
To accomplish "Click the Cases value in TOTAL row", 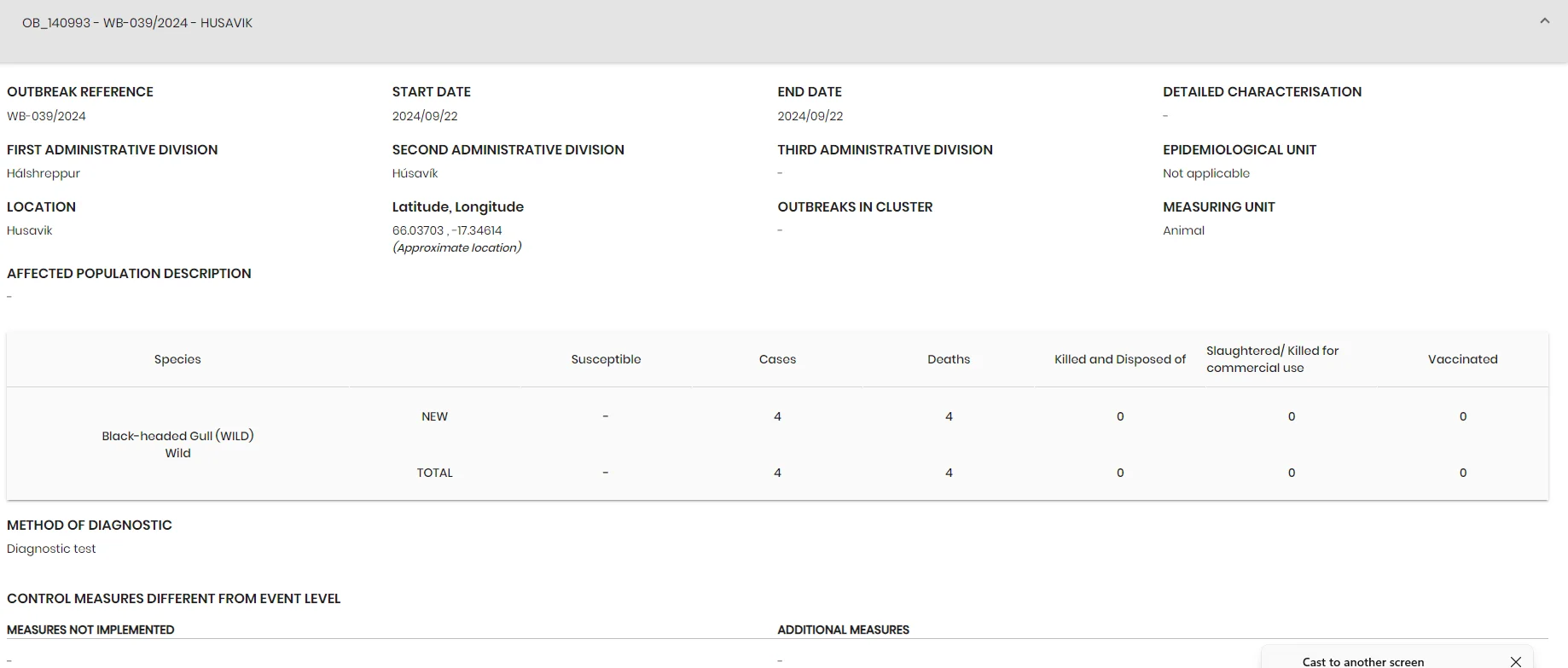I will pyautogui.click(x=777, y=473).
